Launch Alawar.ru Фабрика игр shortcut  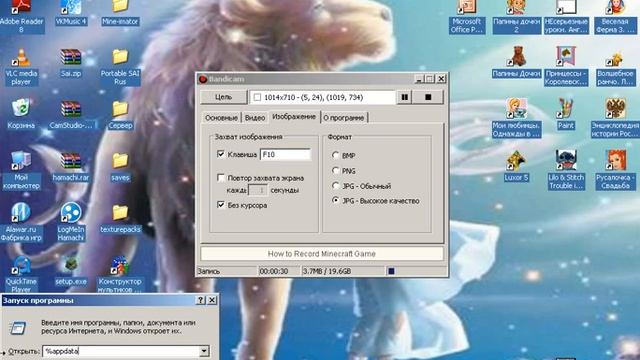[21, 213]
